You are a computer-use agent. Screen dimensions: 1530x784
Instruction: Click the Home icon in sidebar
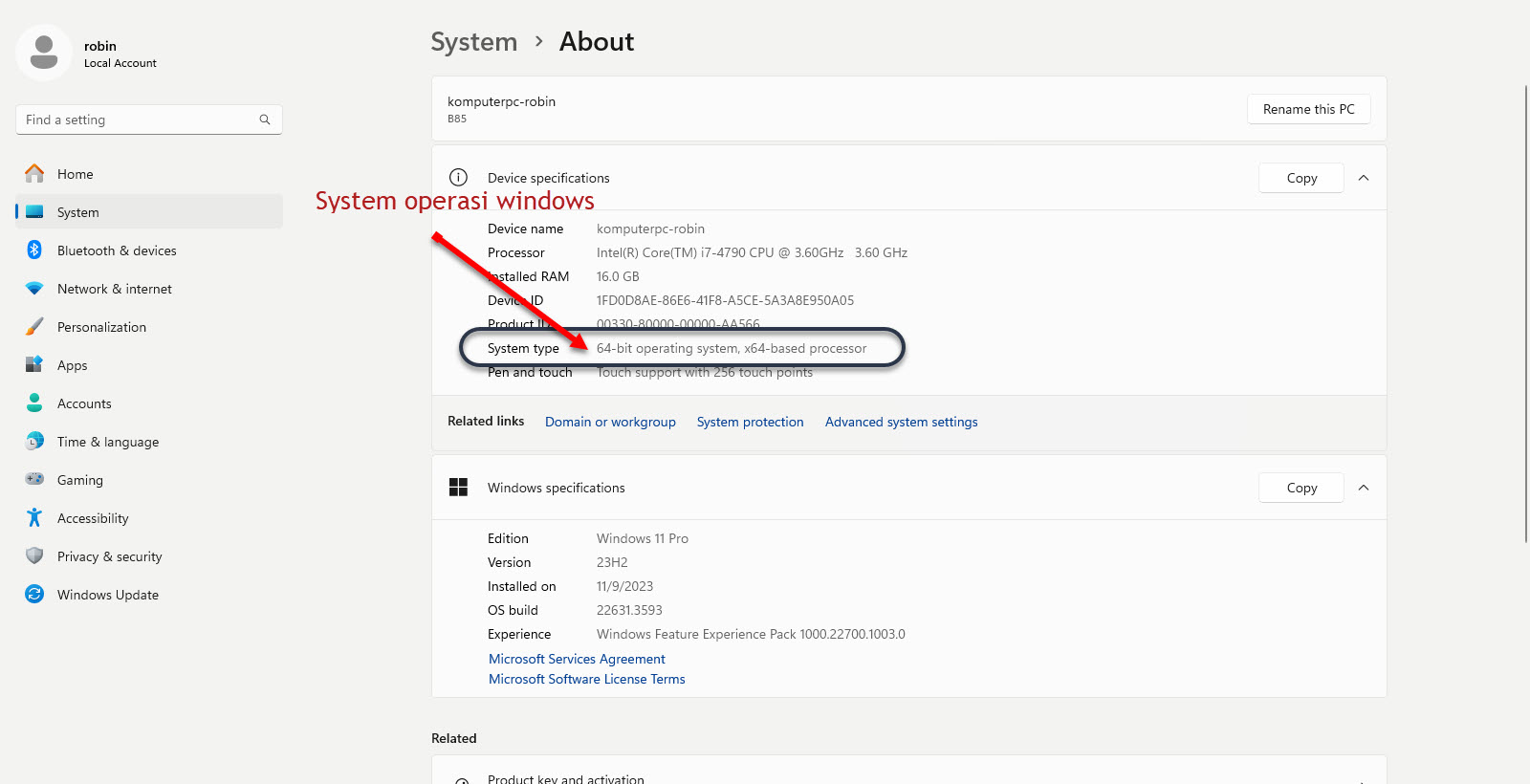click(34, 174)
